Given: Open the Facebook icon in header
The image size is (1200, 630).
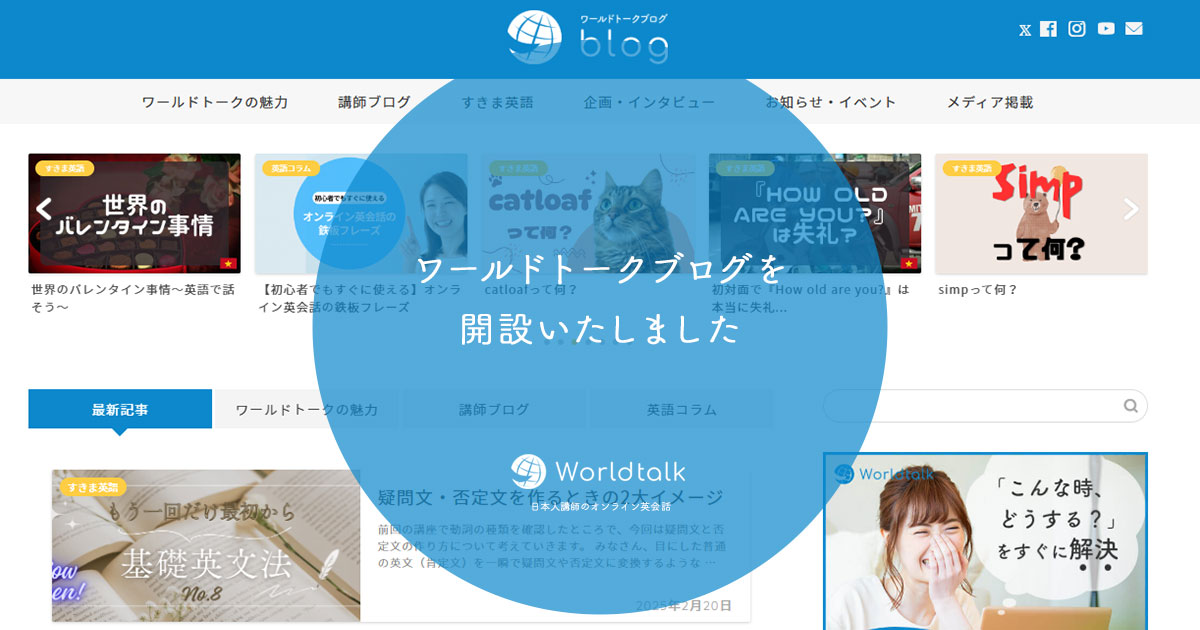Looking at the screenshot, I should [1048, 29].
